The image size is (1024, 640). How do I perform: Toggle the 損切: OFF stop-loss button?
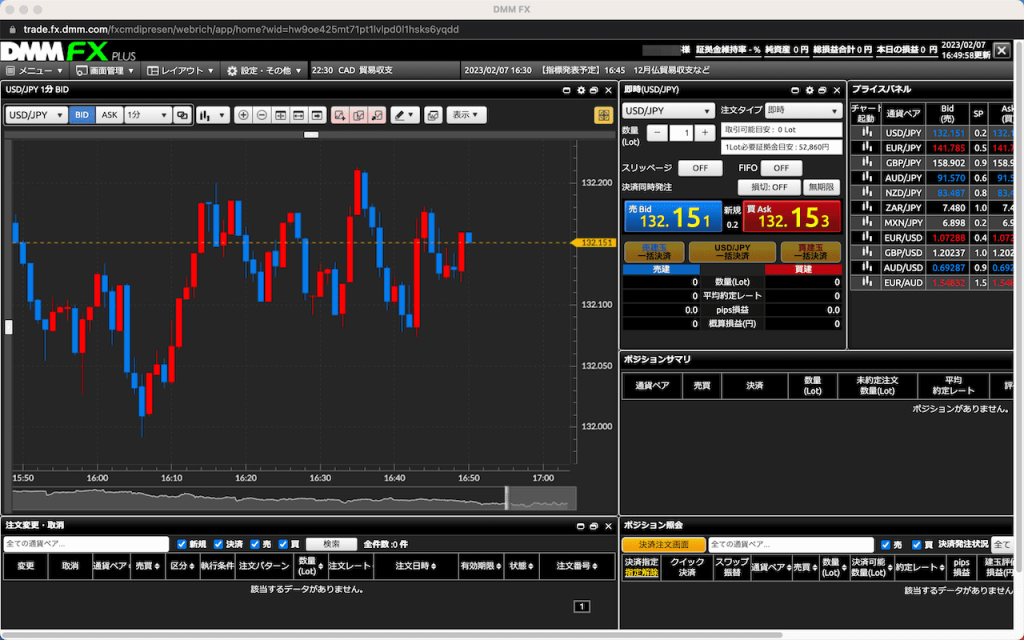[x=769, y=187]
